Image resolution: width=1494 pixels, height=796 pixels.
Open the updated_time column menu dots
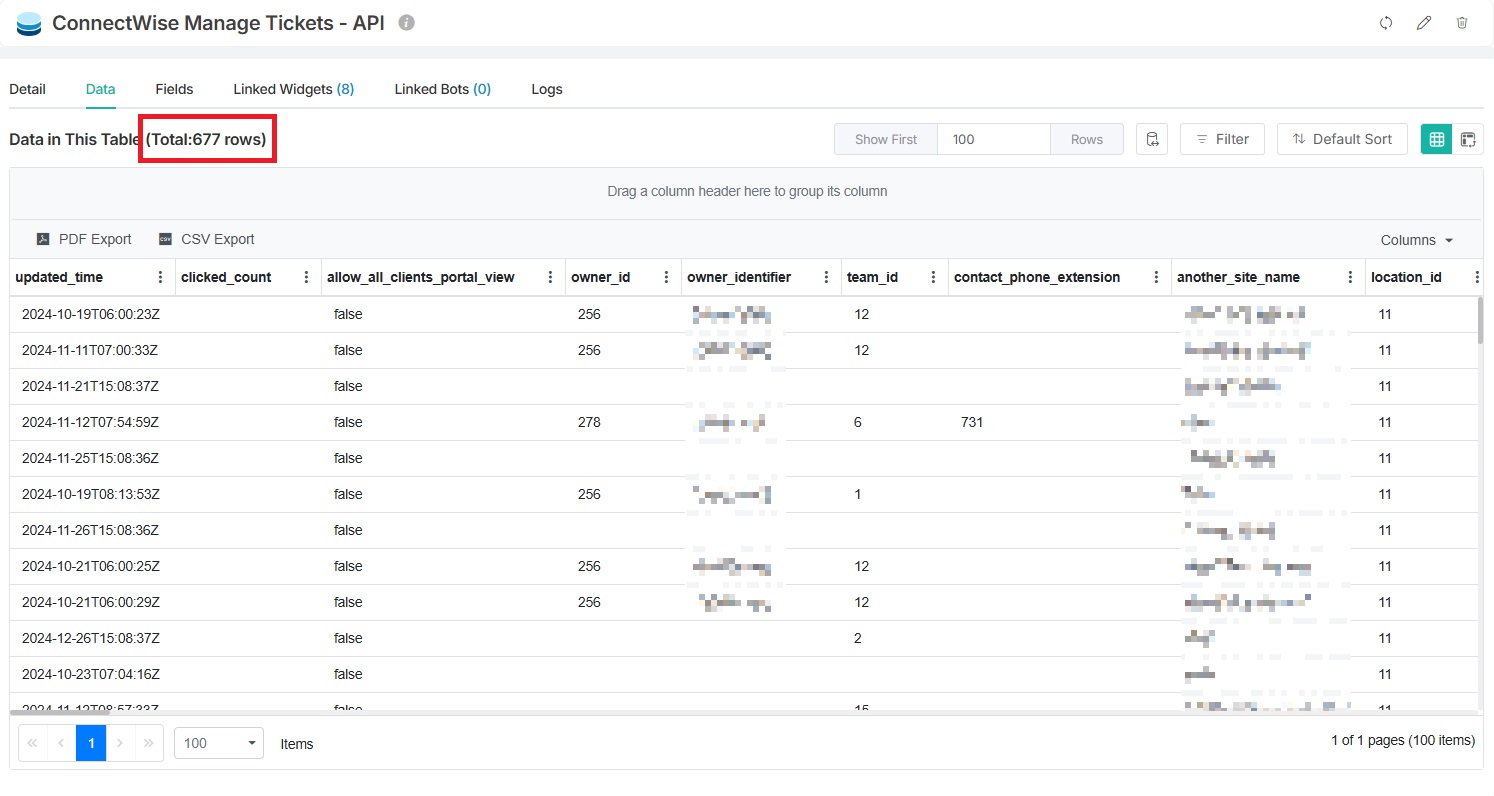161,277
